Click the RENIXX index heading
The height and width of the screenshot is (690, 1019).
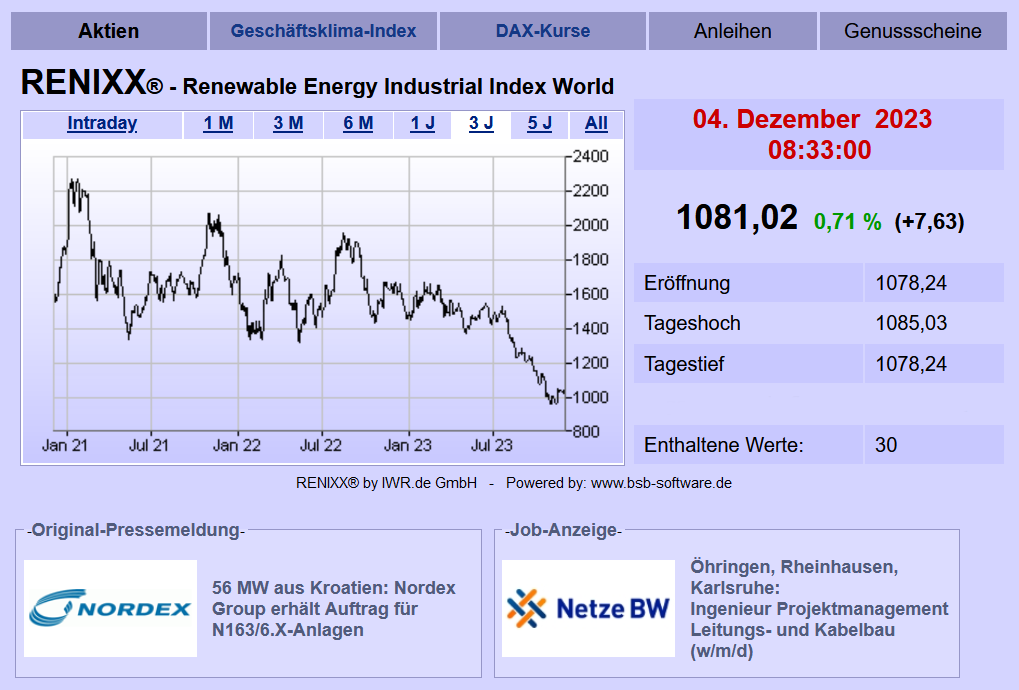[x=317, y=84]
